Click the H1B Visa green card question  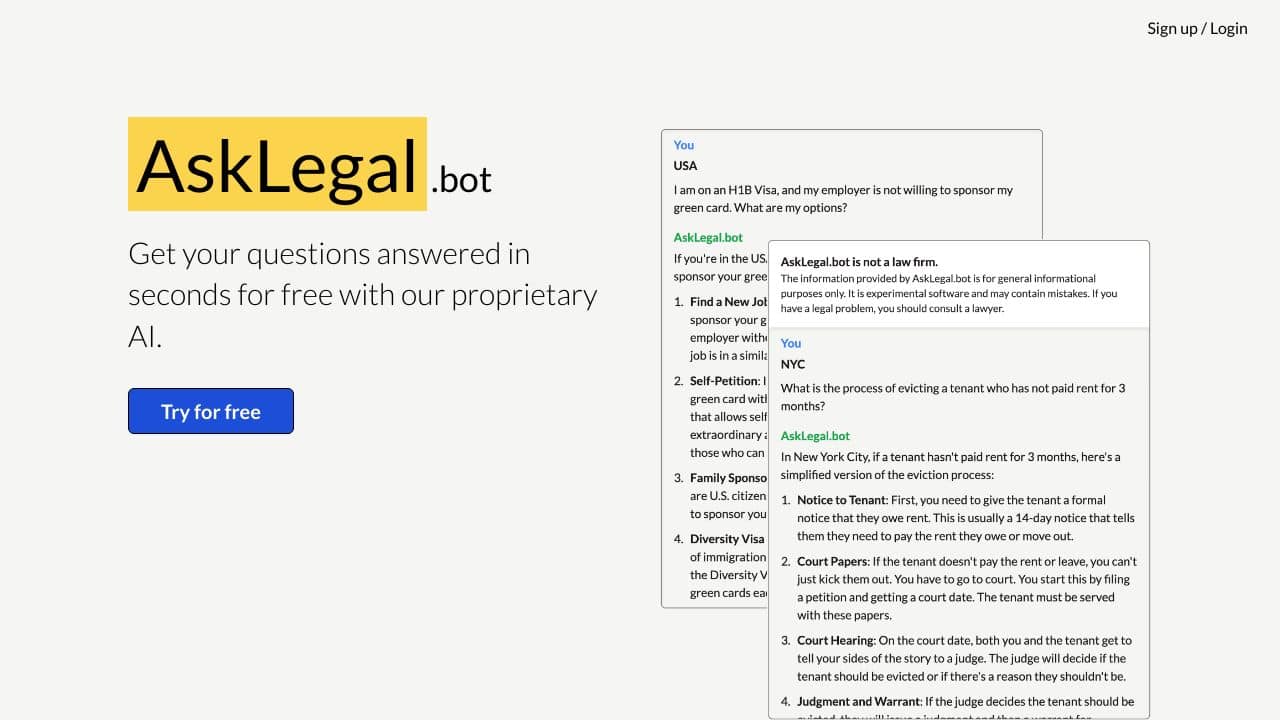point(843,199)
